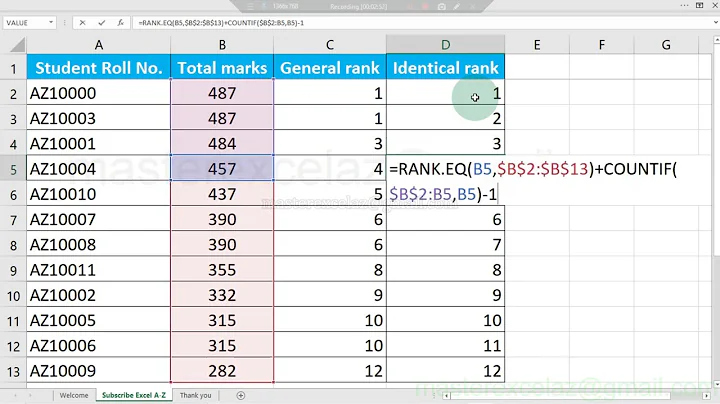The image size is (720, 404).
Task: Confirm the formula with the checkmark icon
Action: coord(101,22)
